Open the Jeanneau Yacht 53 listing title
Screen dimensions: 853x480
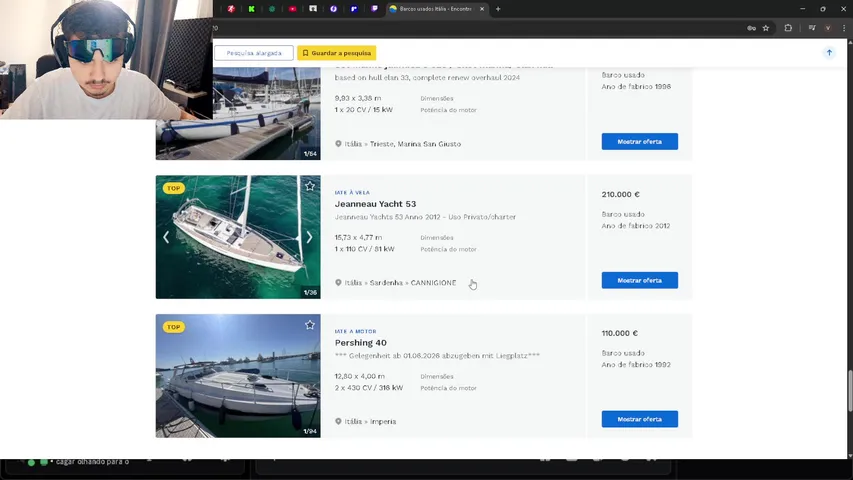[375, 204]
